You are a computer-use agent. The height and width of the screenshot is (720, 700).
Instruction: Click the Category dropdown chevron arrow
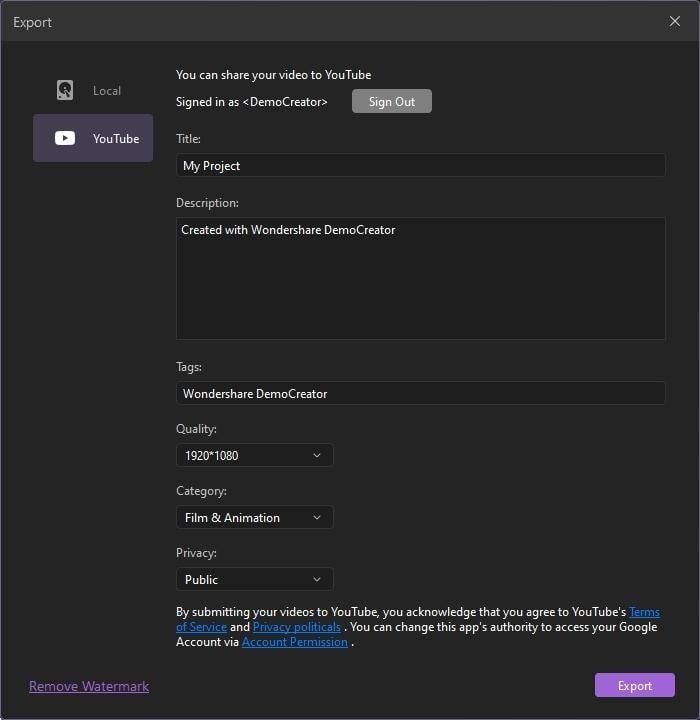tap(317, 518)
